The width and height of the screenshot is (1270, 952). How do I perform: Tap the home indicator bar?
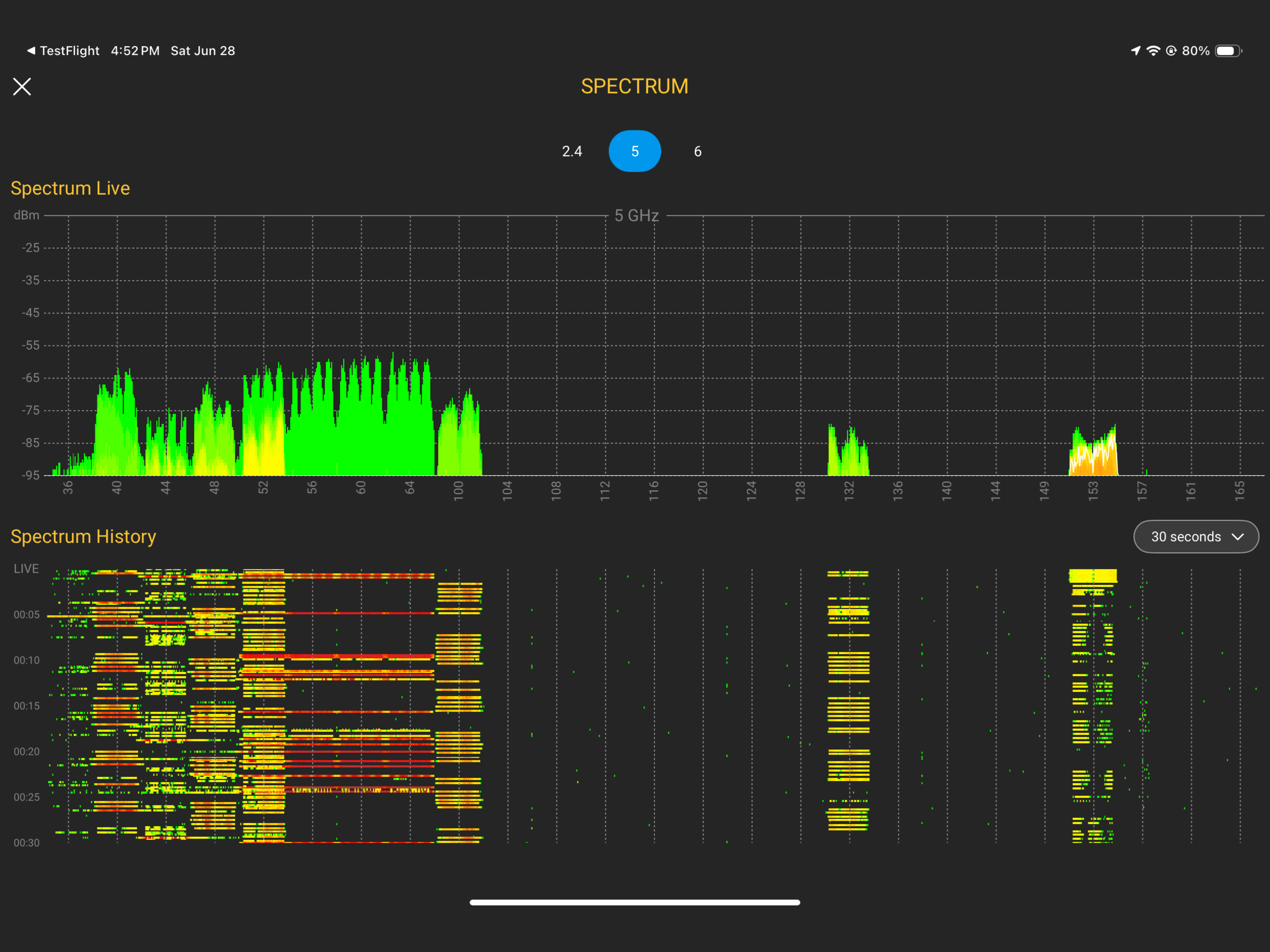click(635, 902)
